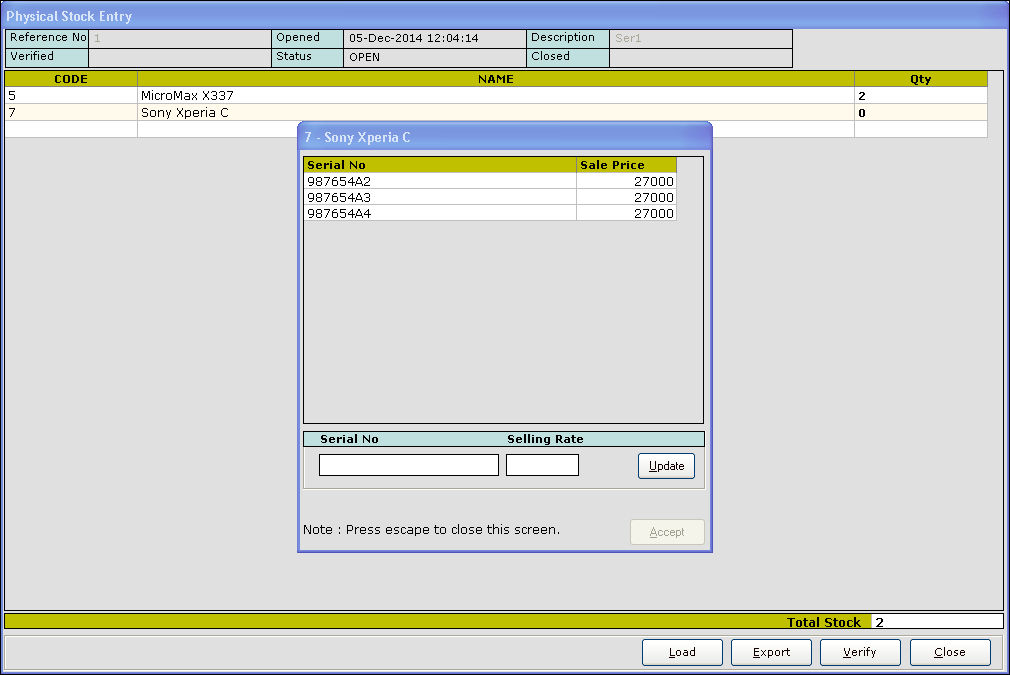Click the Total Stock value field

[937, 622]
